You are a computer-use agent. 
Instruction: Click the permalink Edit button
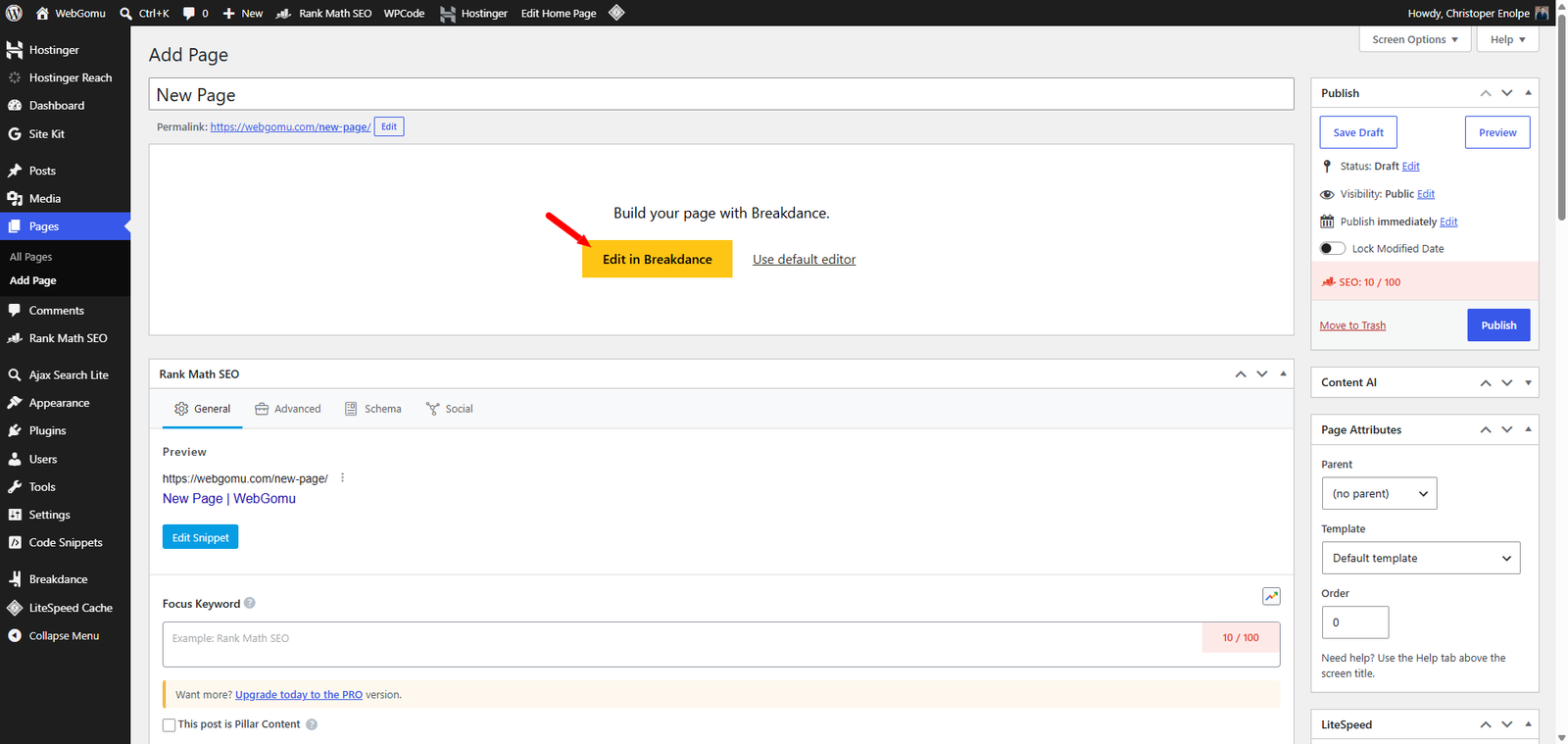click(x=389, y=126)
